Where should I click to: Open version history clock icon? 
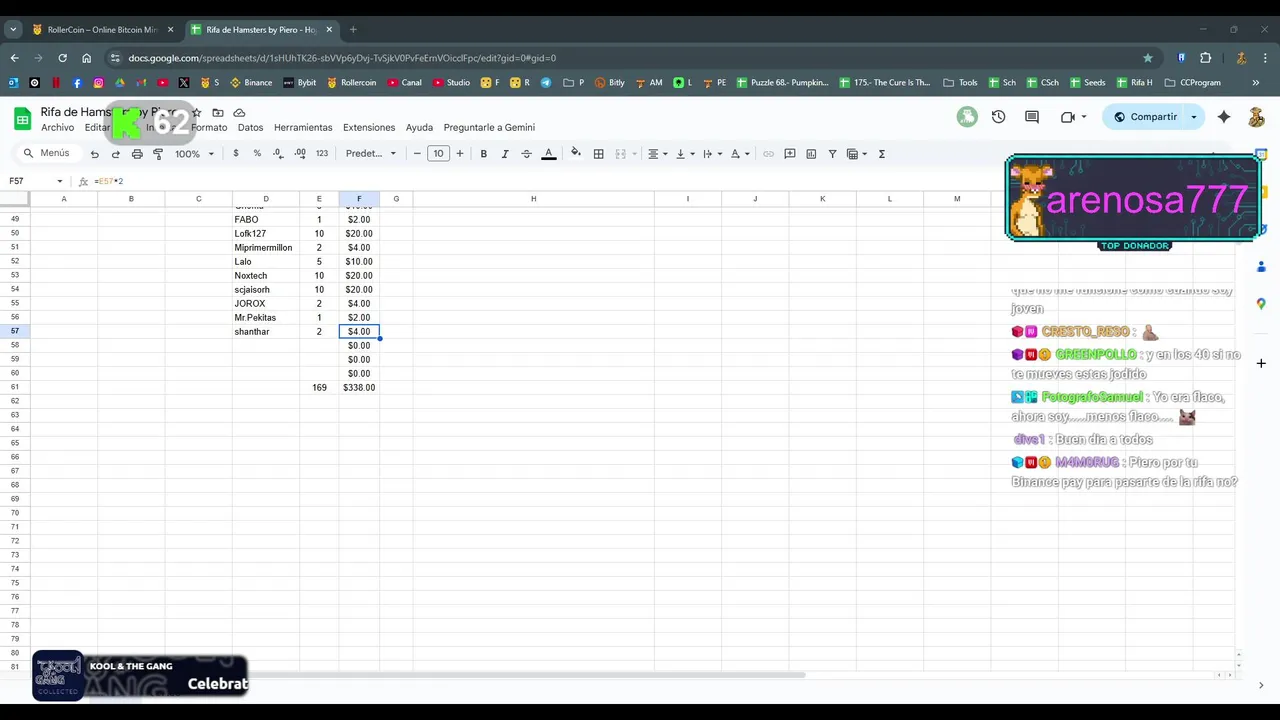click(998, 117)
